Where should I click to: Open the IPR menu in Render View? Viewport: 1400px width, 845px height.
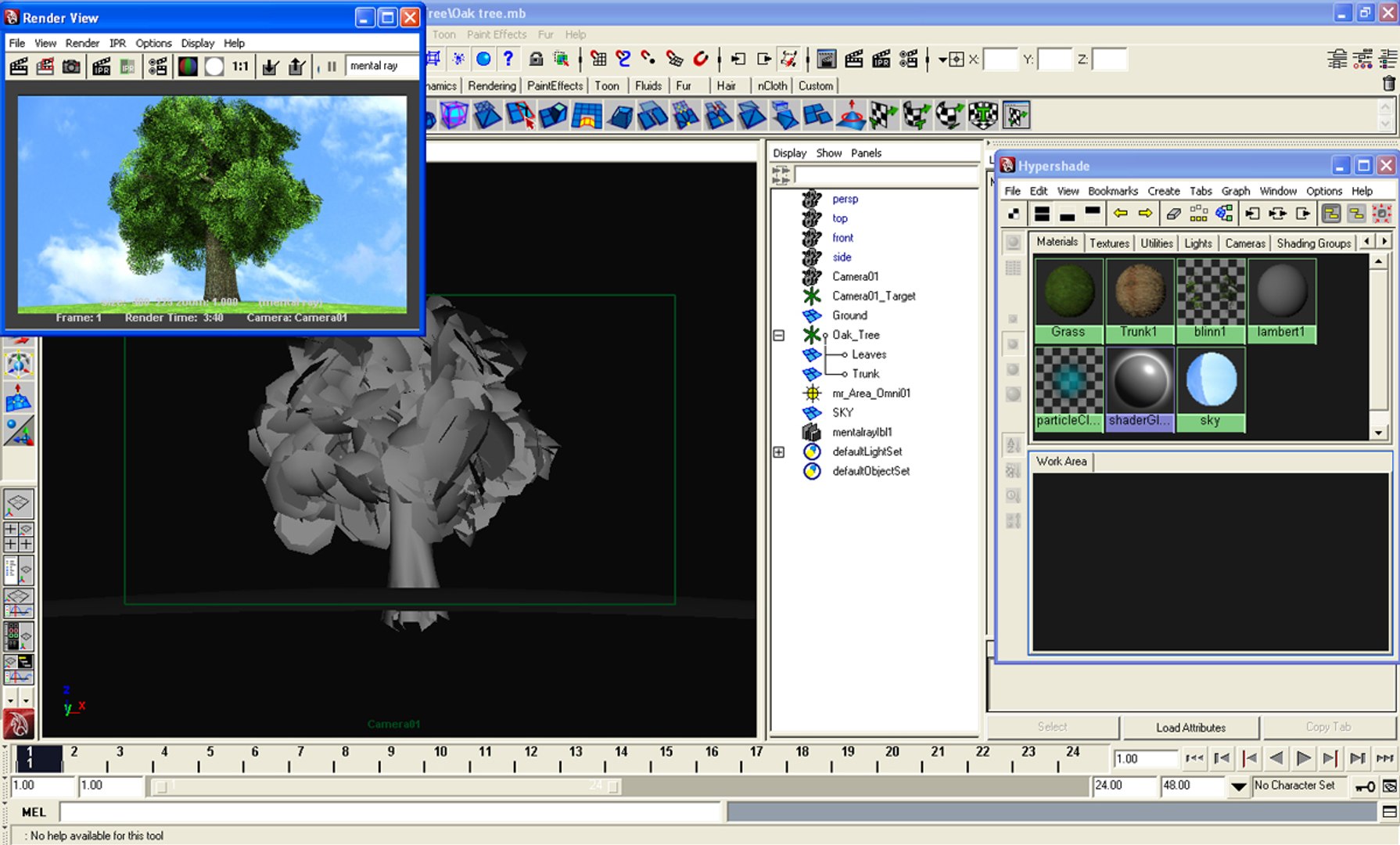tap(117, 43)
